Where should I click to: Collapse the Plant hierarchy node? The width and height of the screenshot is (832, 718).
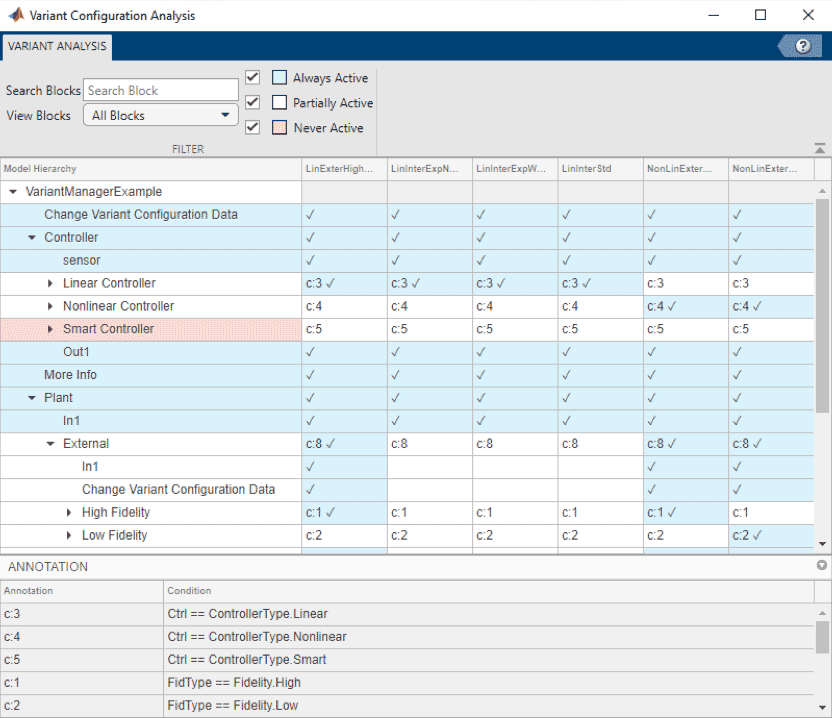click(31, 397)
